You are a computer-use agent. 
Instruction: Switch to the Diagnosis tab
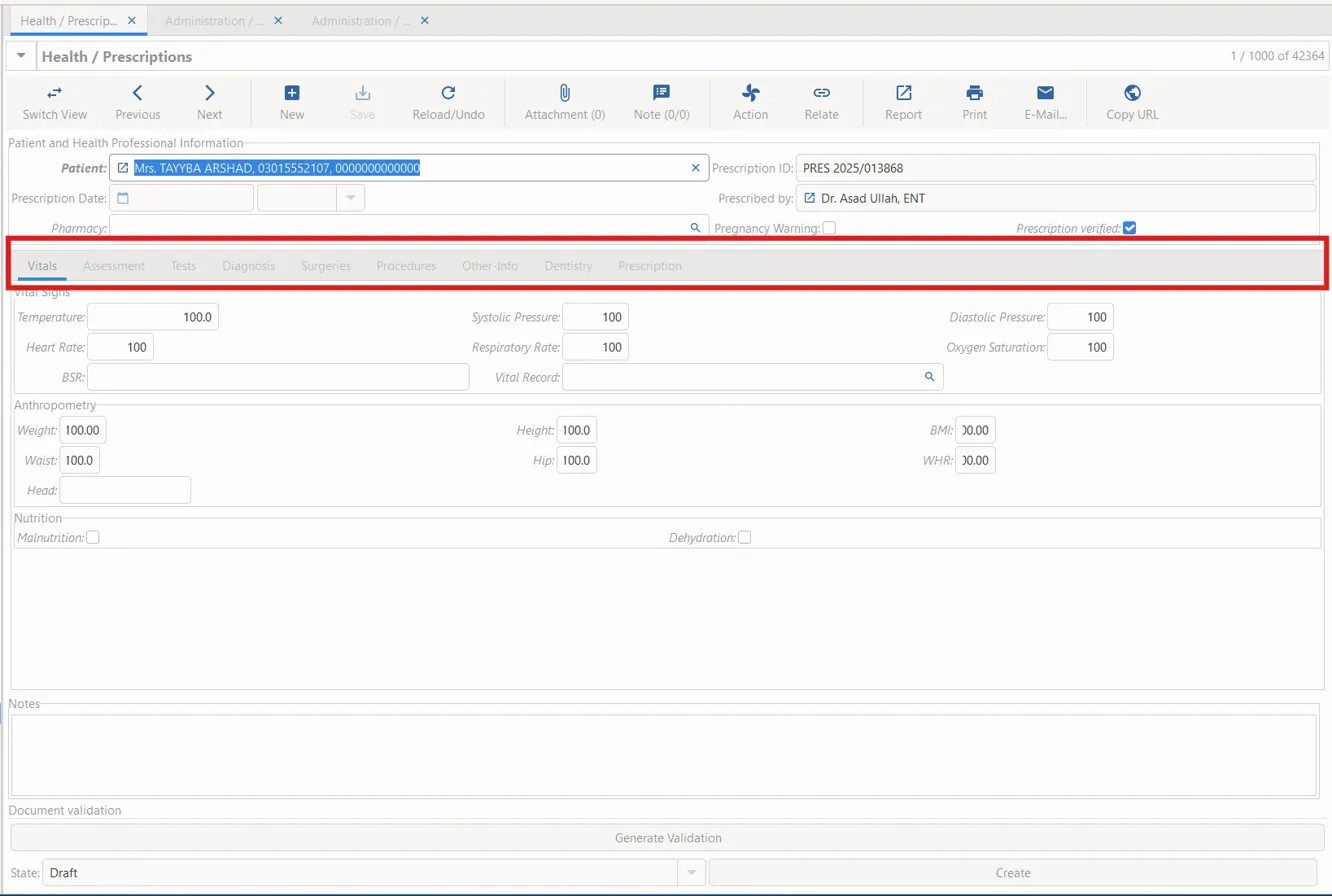click(x=248, y=266)
